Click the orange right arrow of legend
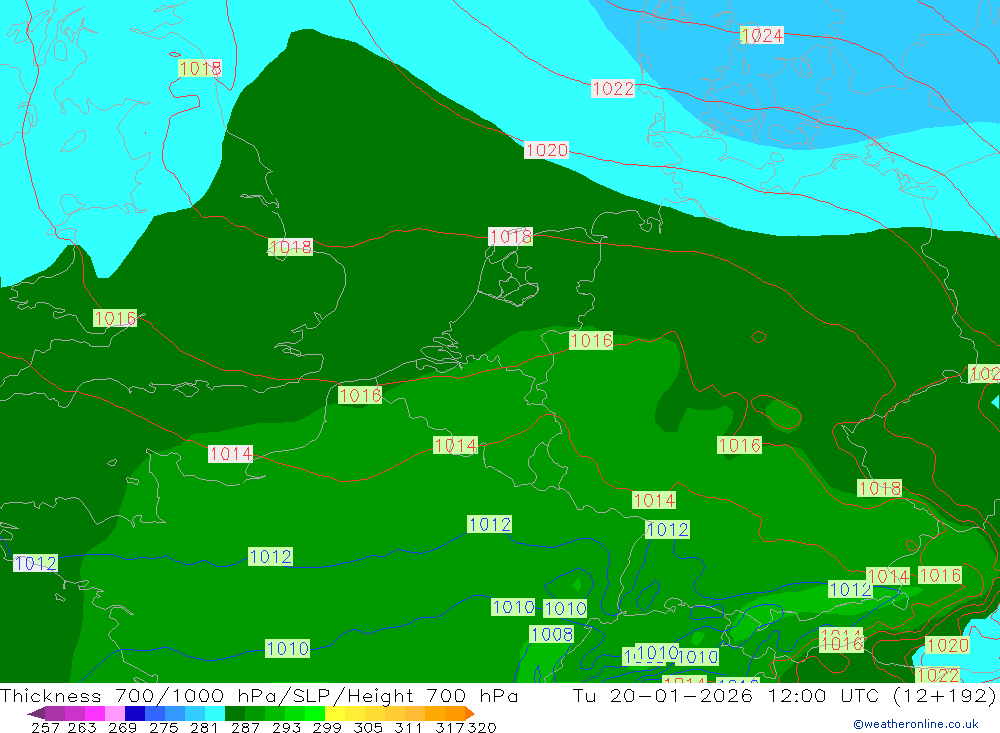1000x733 pixels. (470, 713)
